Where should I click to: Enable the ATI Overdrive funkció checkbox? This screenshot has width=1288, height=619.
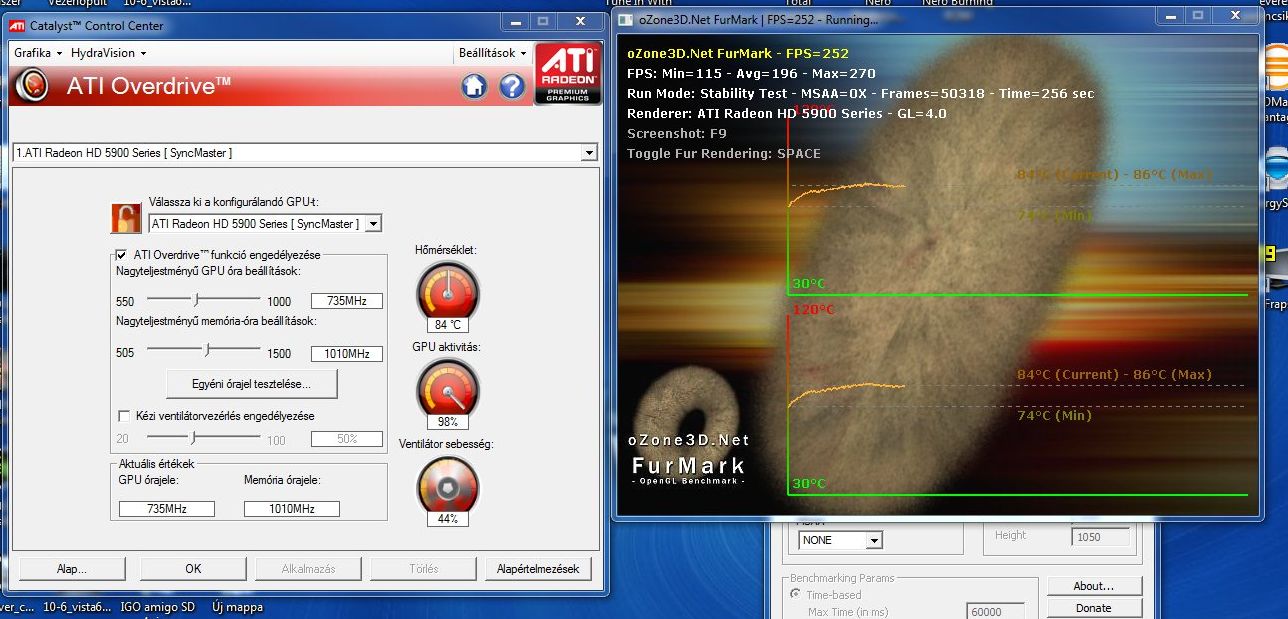pos(122,255)
